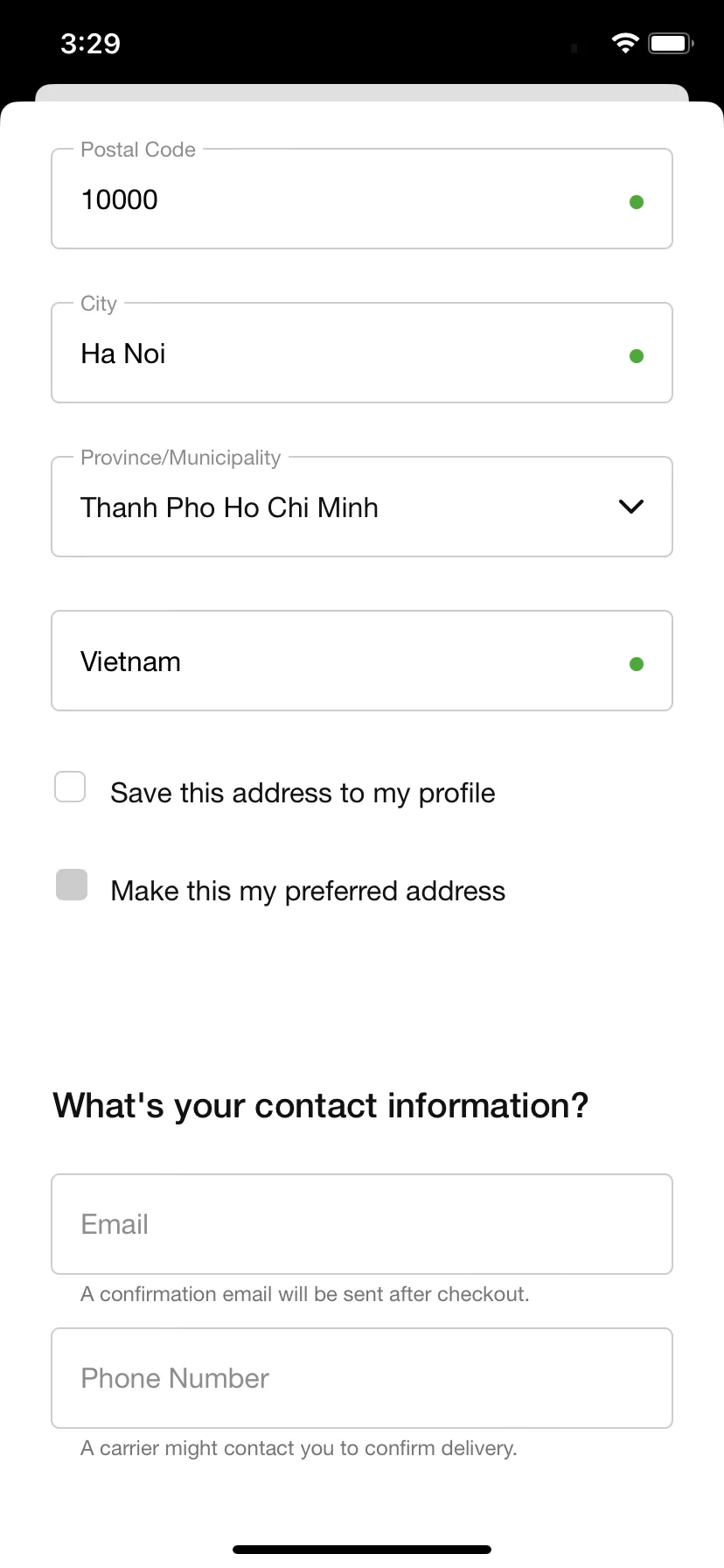Expand Province/Municipality with the chevron arrow
Viewport: 724px width, 1568px height.
click(631, 507)
